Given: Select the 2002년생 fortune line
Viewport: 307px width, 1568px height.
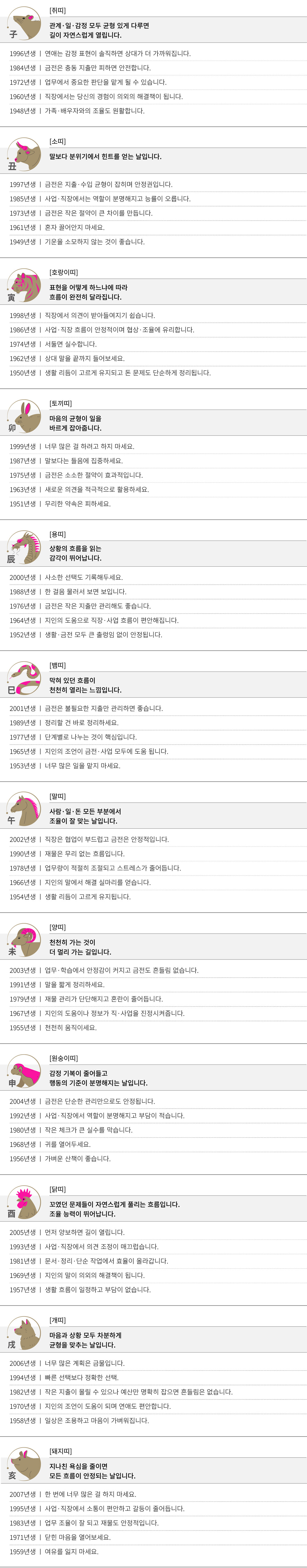Looking at the screenshot, I should 89,839.
